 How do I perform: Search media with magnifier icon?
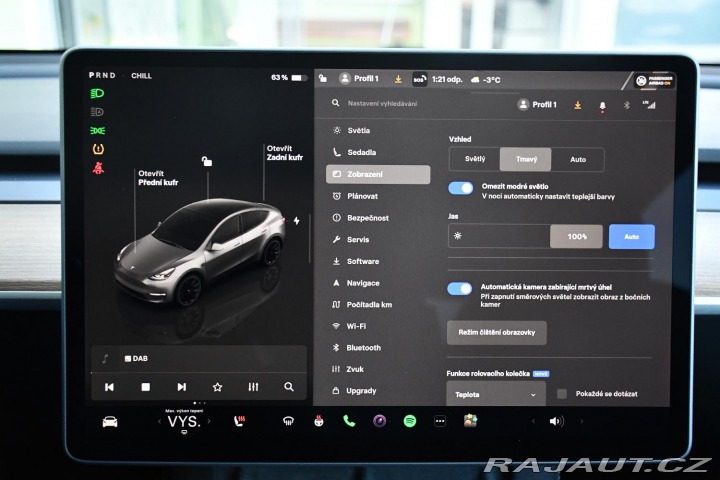pos(289,387)
